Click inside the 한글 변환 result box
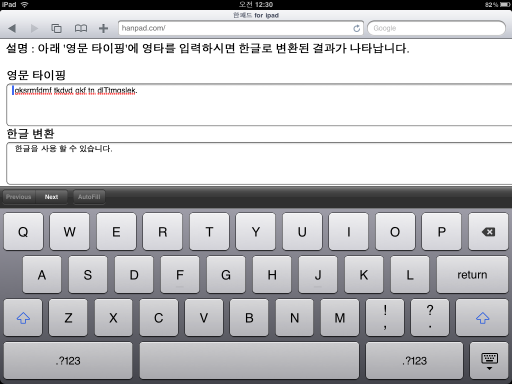 259,163
